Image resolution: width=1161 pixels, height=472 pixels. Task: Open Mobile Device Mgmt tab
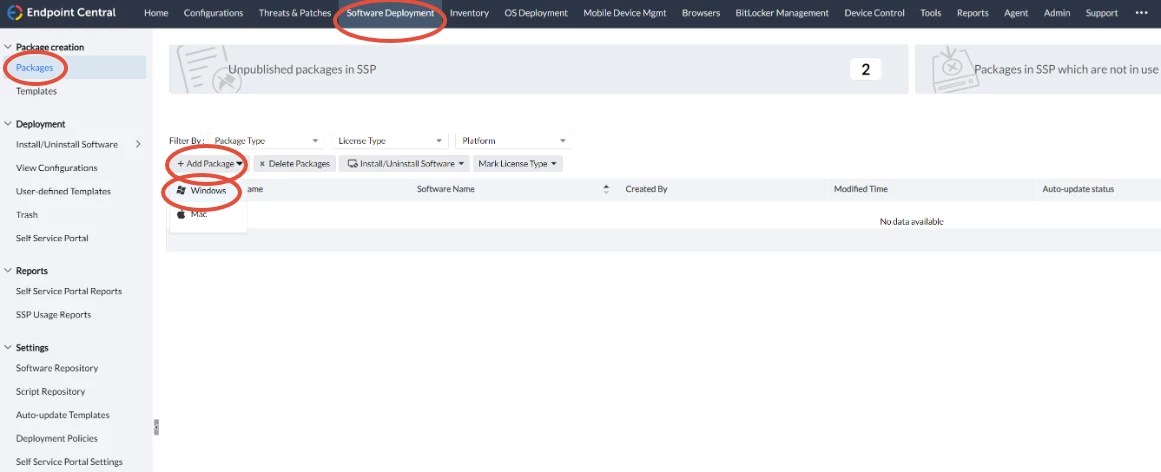625,13
